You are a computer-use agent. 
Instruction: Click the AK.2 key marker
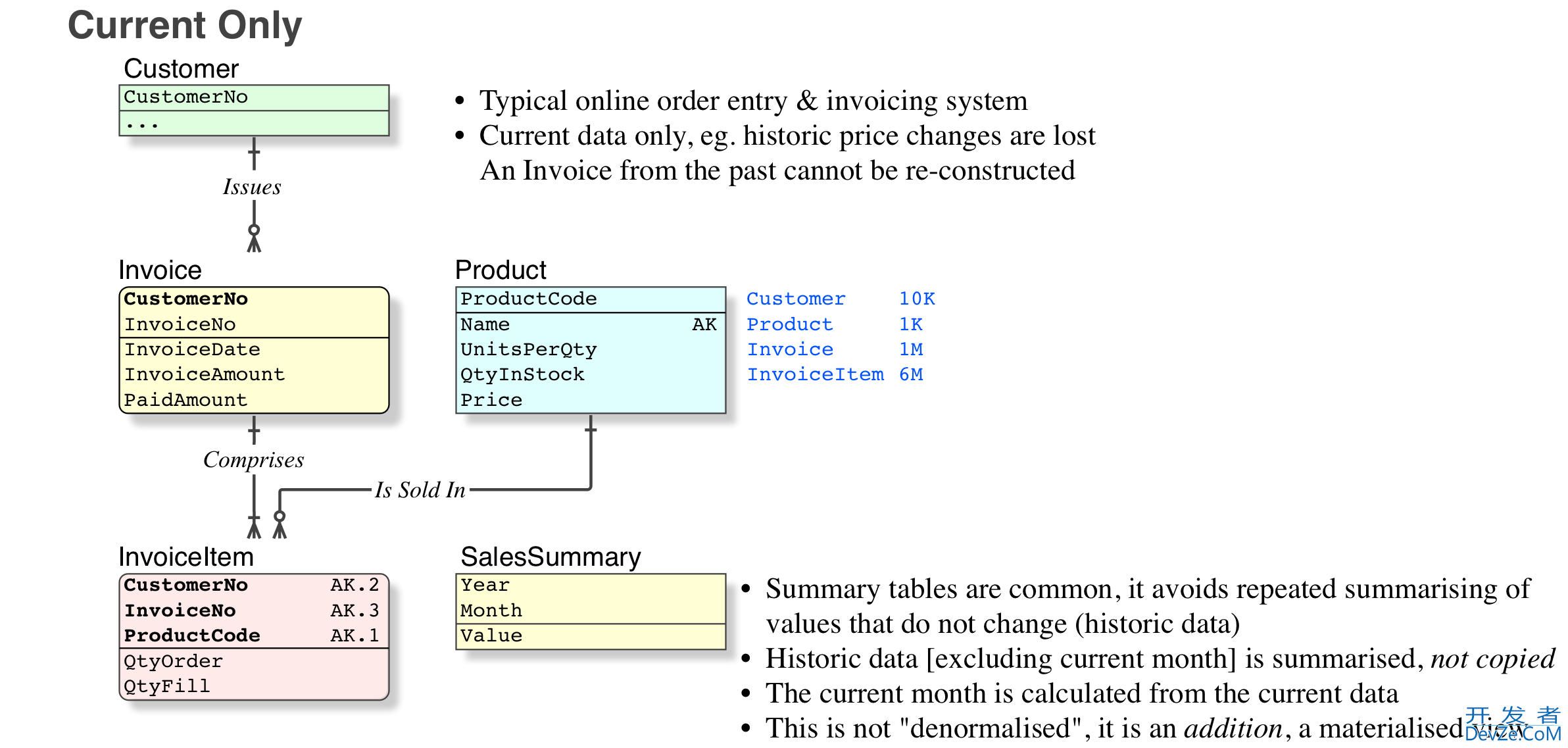coord(355,586)
